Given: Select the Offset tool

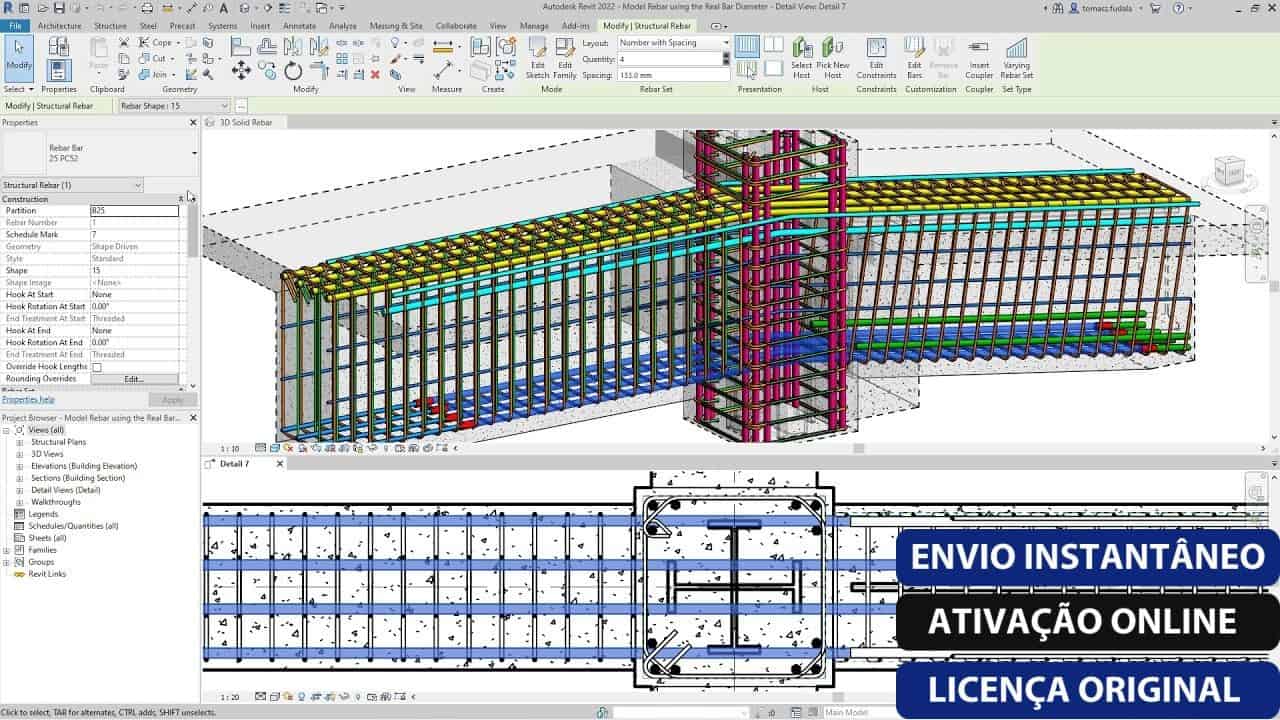Looking at the screenshot, I should pyautogui.click(x=267, y=46).
